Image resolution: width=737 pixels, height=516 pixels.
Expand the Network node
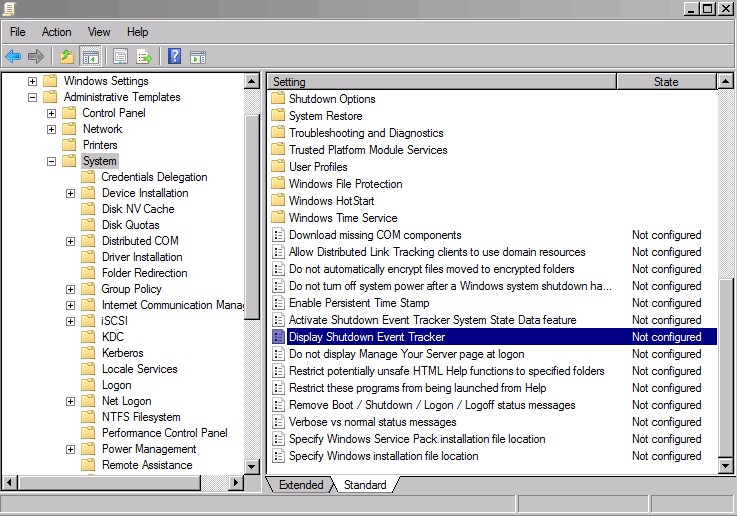pyautogui.click(x=51, y=129)
